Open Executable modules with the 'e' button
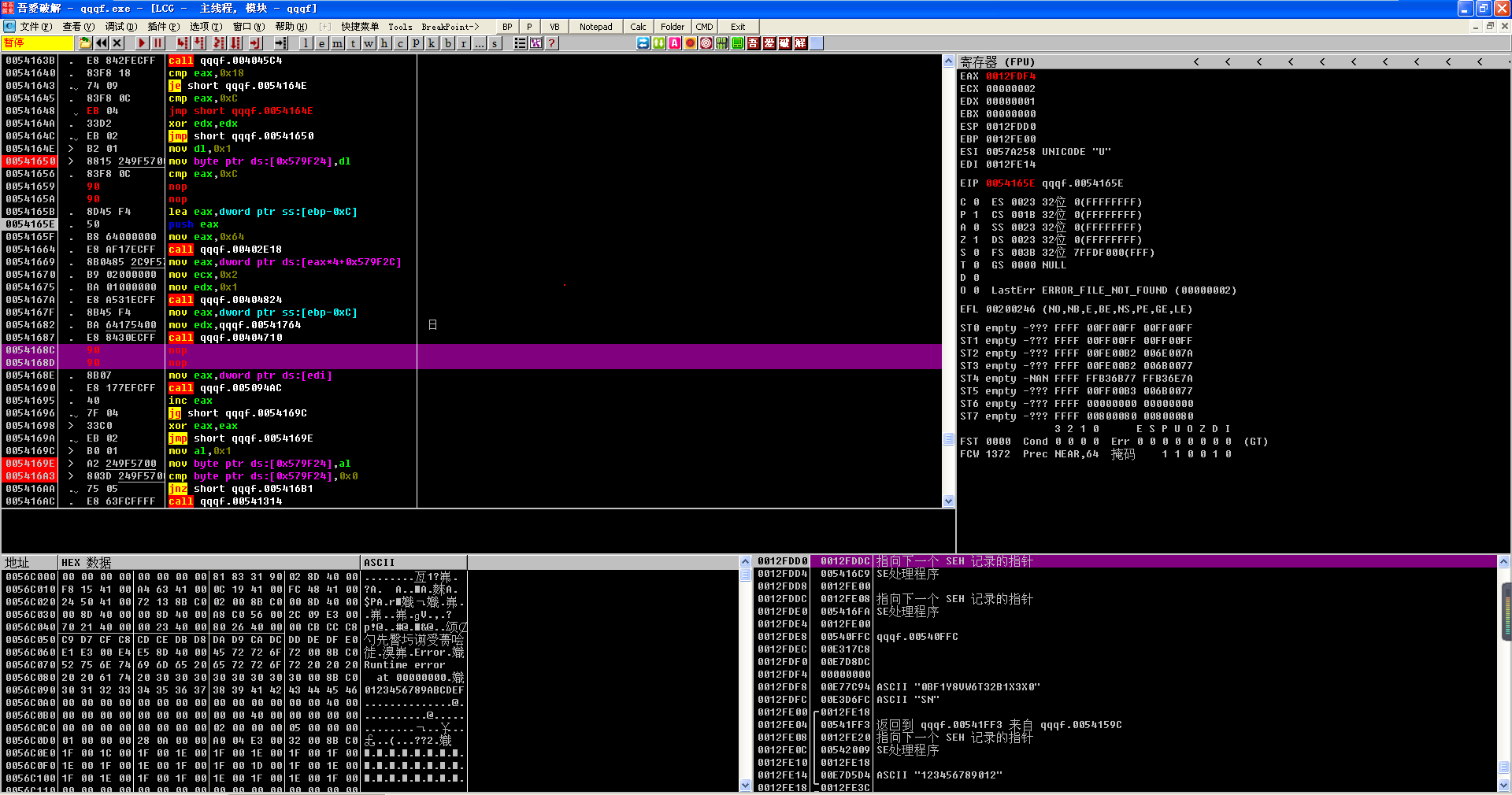This screenshot has height=795, width=1512. click(x=321, y=43)
